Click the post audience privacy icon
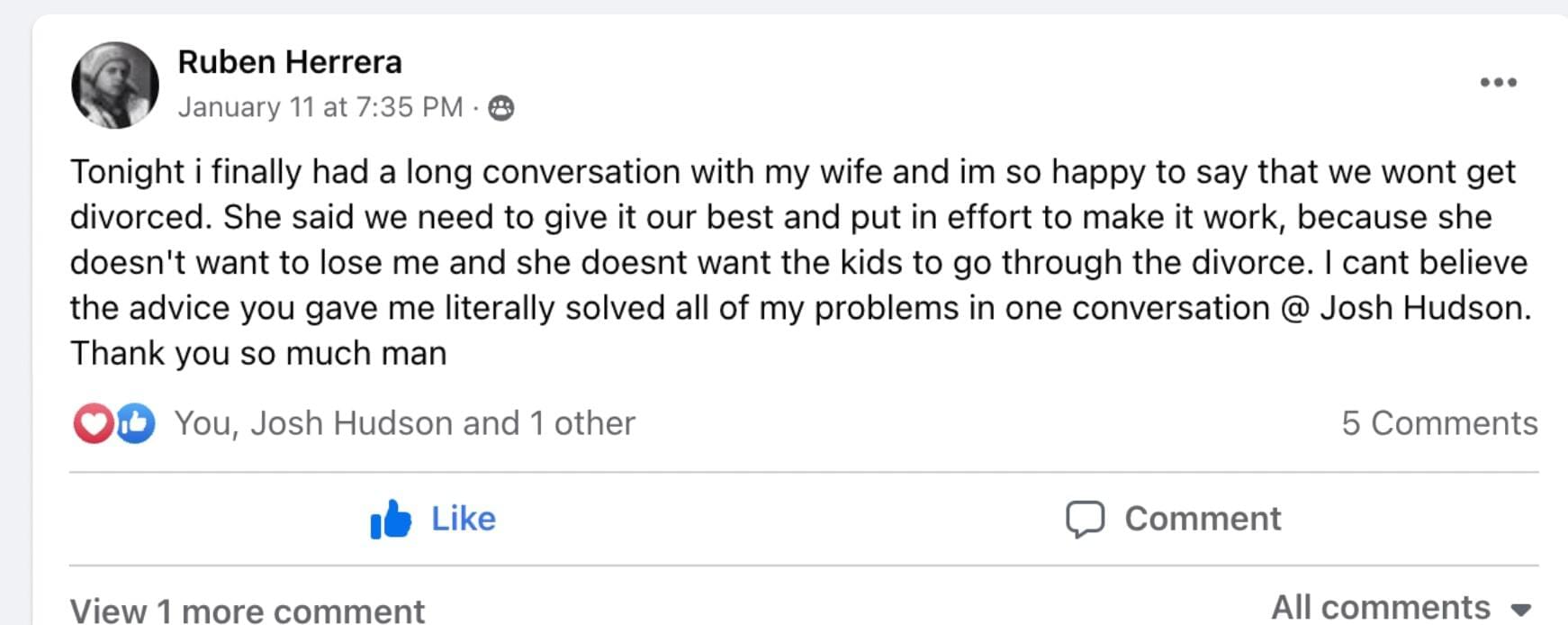1568x625 pixels. click(x=501, y=108)
